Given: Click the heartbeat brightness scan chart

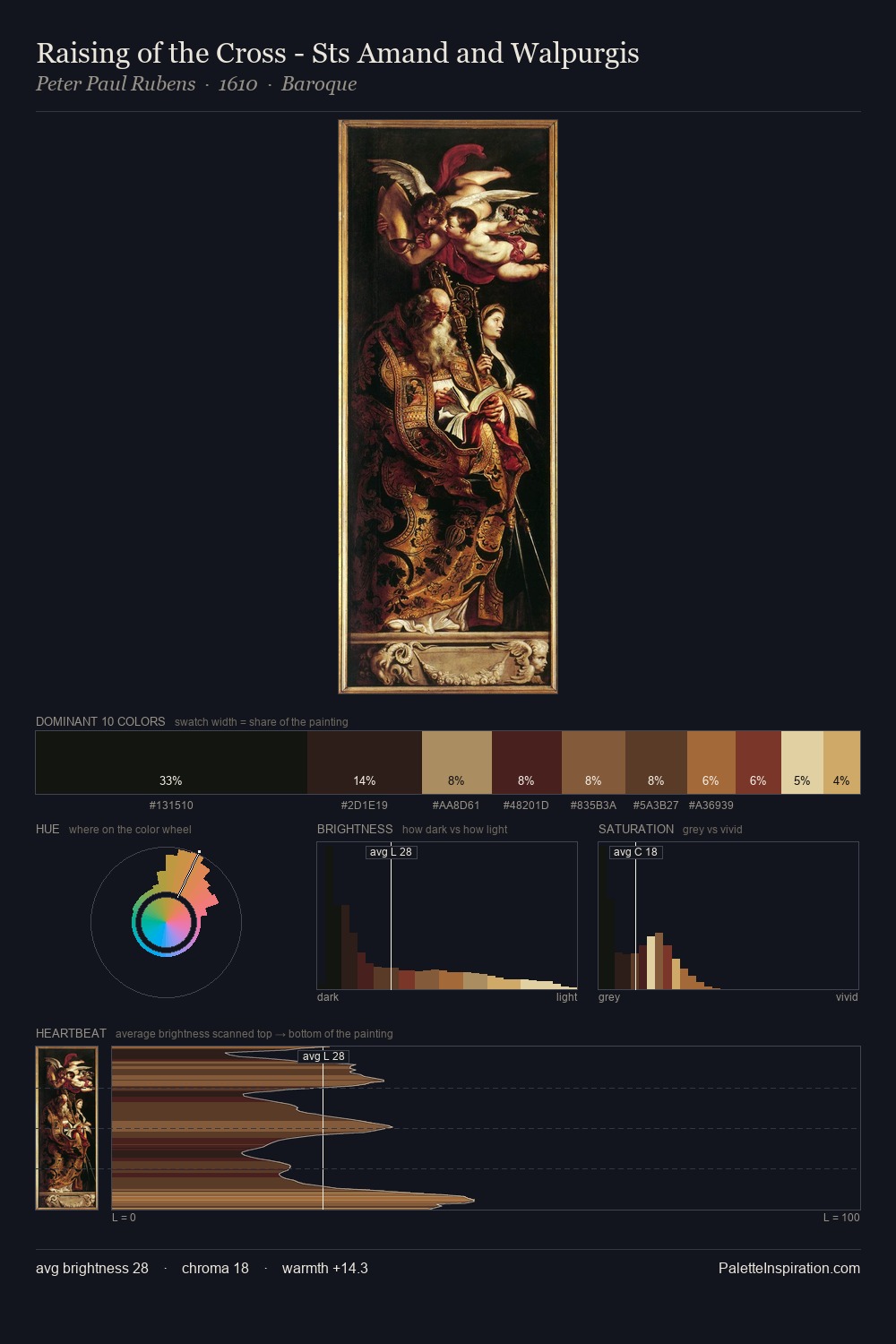Looking at the screenshot, I should pyautogui.click(x=486, y=1128).
